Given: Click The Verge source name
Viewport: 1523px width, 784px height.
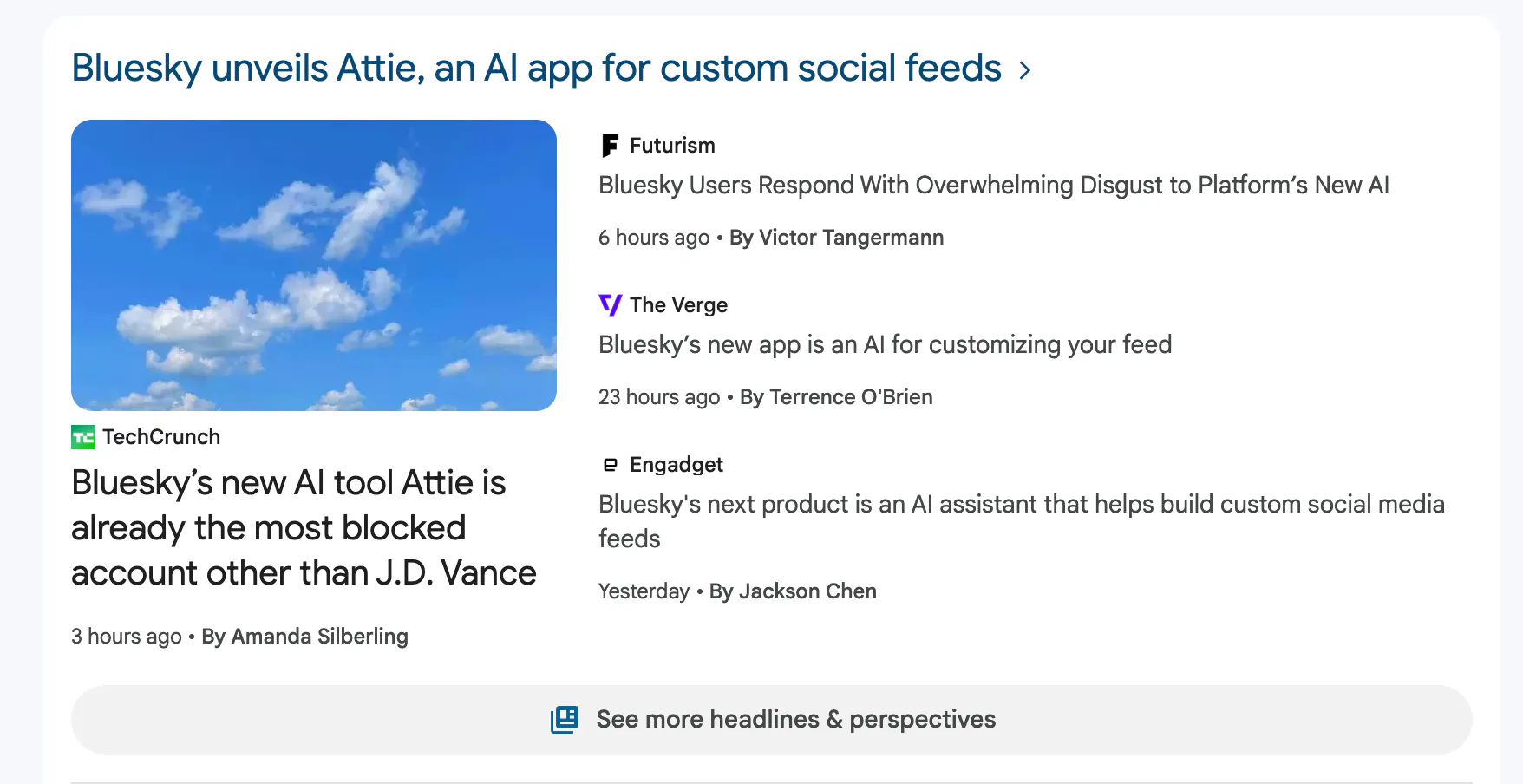Looking at the screenshot, I should point(678,305).
